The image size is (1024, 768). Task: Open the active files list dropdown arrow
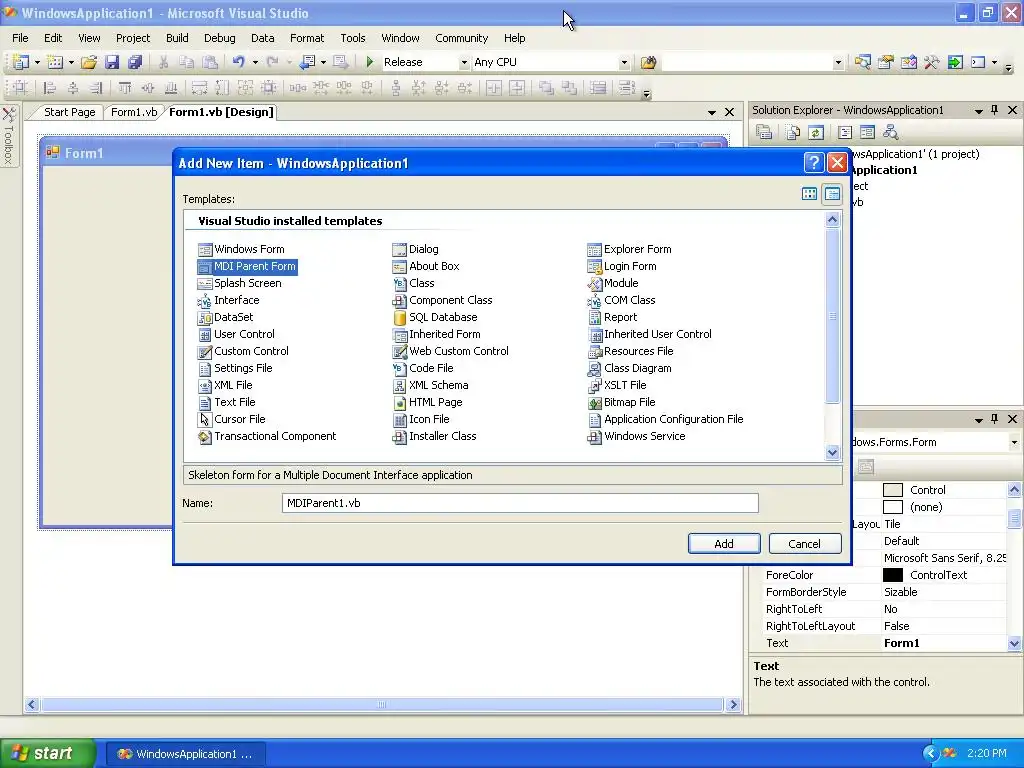tap(712, 113)
